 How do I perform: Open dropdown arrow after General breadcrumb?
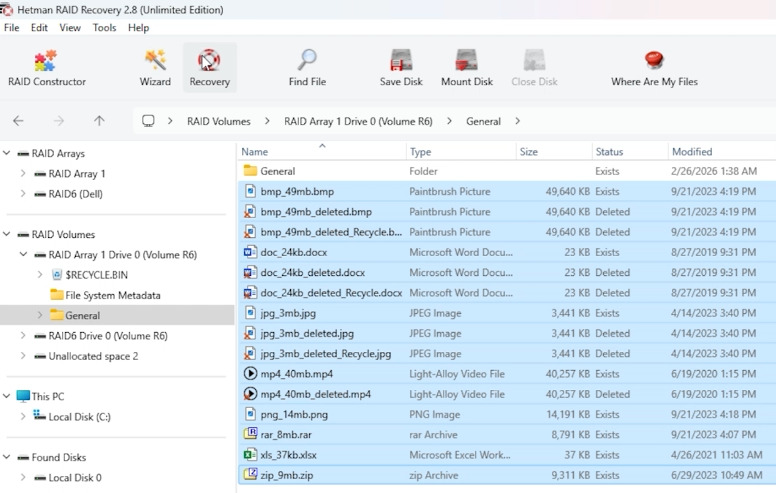click(517, 121)
